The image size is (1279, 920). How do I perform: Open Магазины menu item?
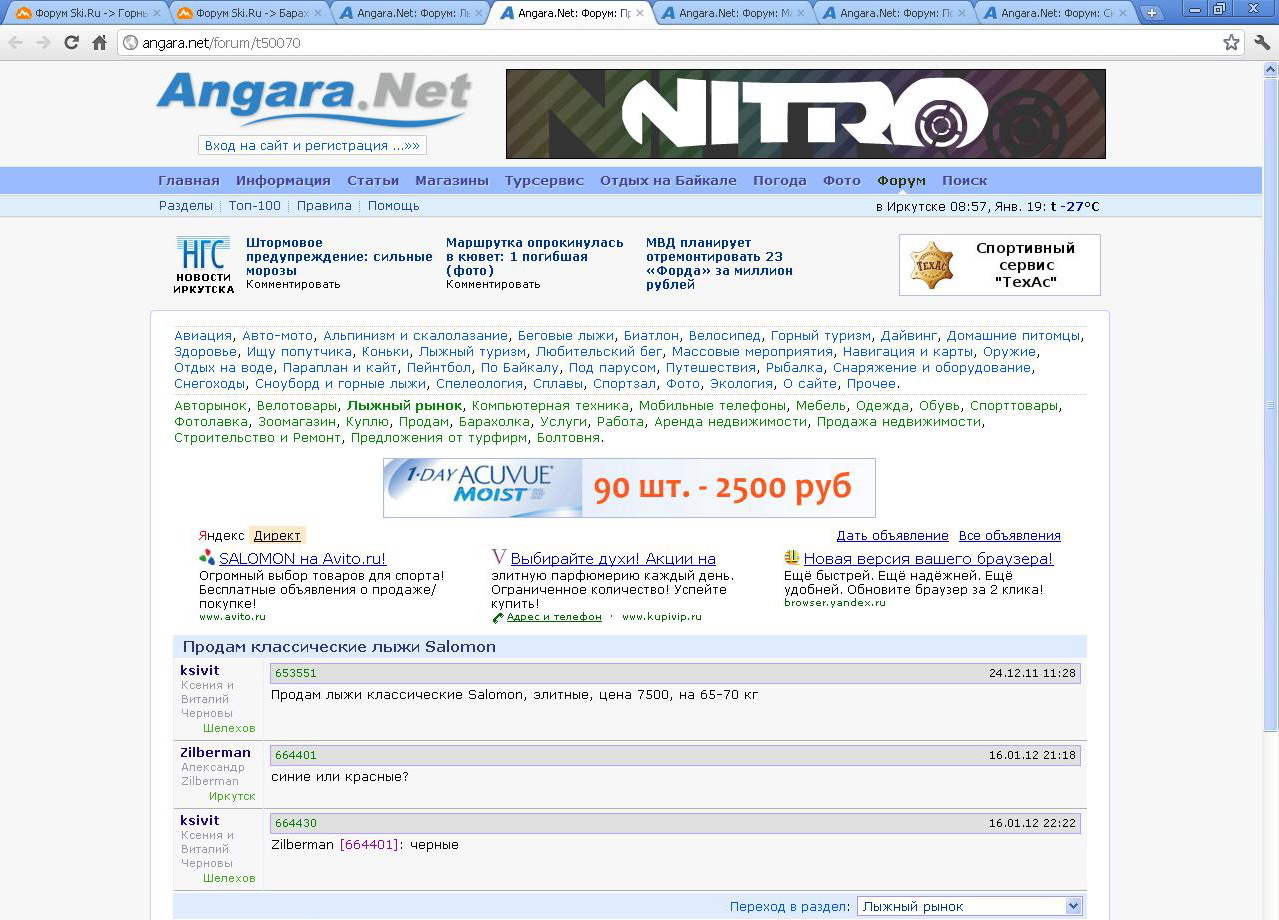coord(452,181)
